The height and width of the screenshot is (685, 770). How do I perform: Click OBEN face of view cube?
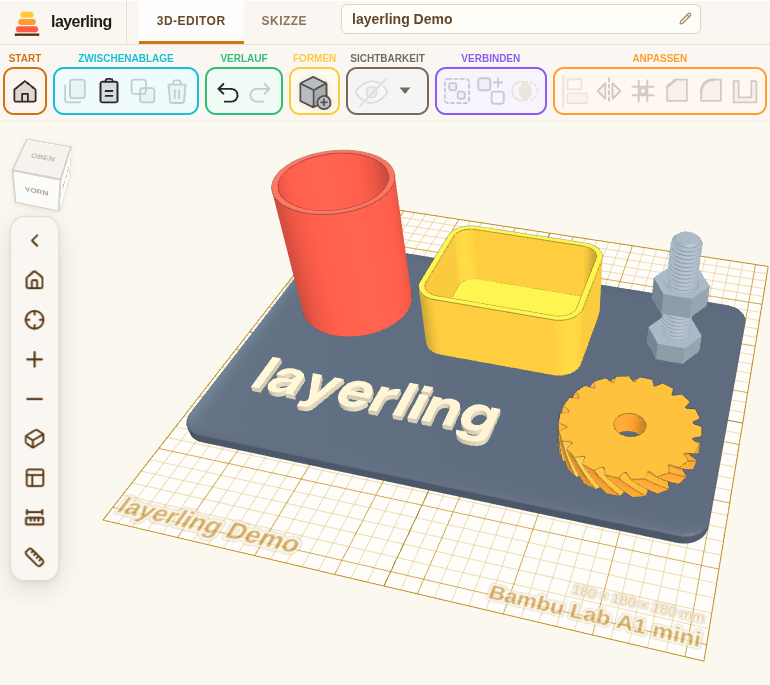tap(43, 157)
